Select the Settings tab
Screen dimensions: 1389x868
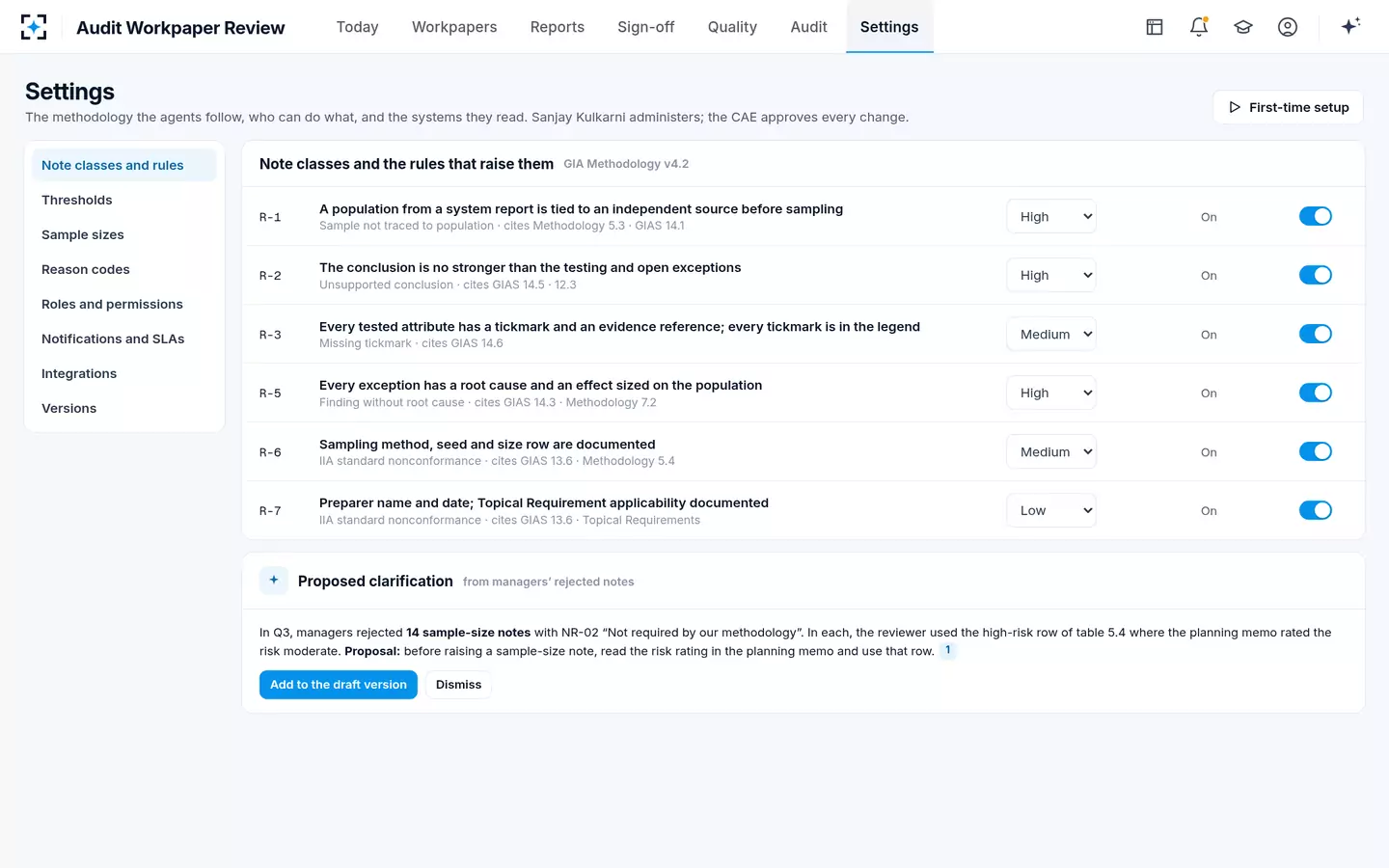889,27
